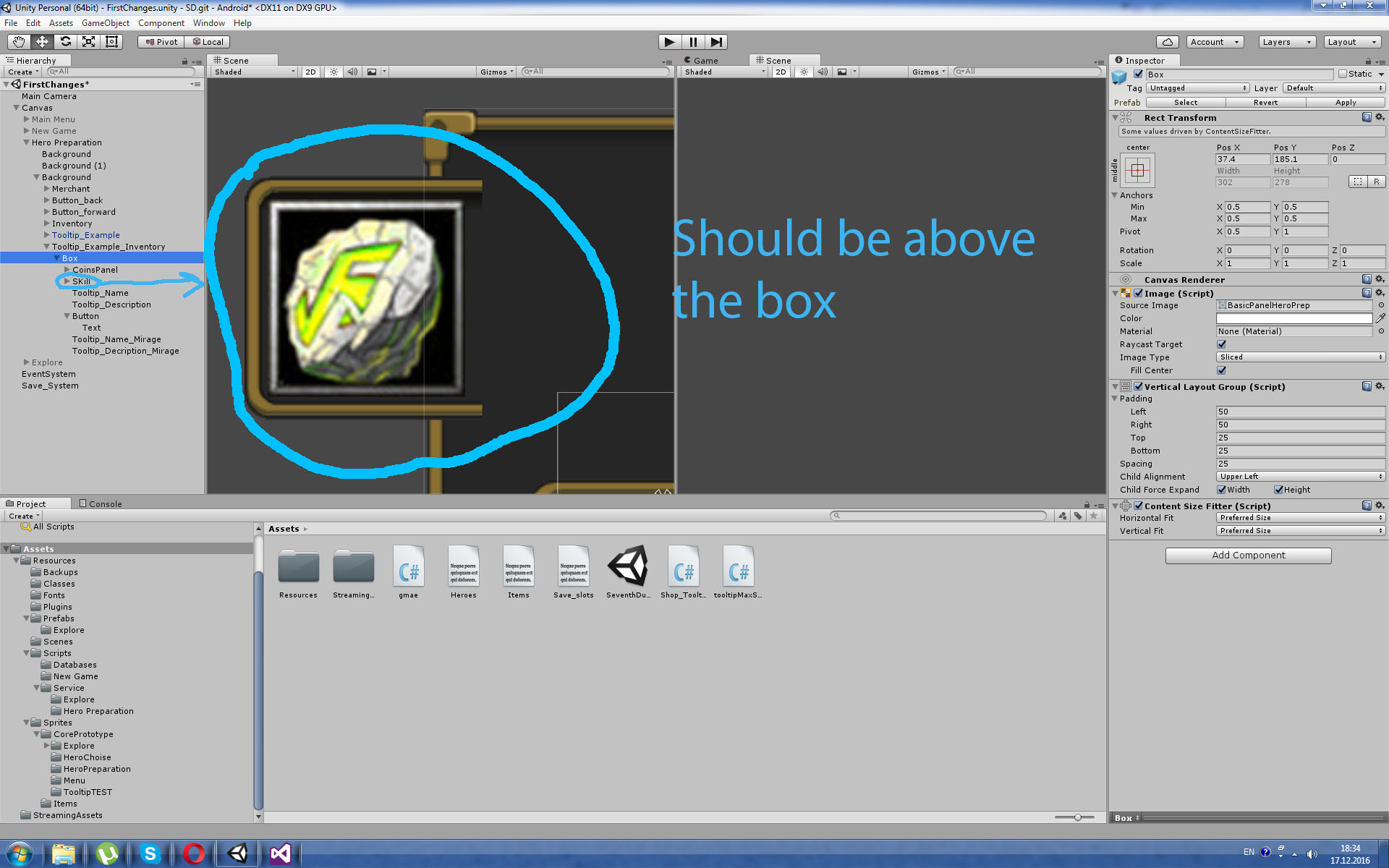This screenshot has height=868, width=1389.
Task: Click the Add Component button
Action: 1248,556
